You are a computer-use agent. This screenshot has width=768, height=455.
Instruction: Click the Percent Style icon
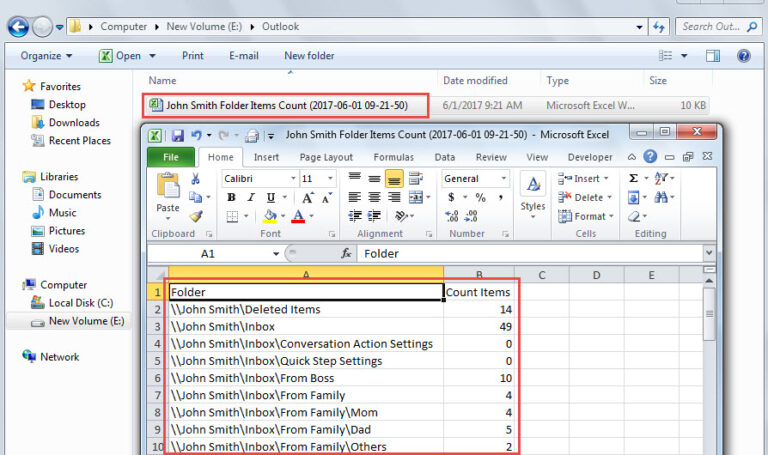480,198
